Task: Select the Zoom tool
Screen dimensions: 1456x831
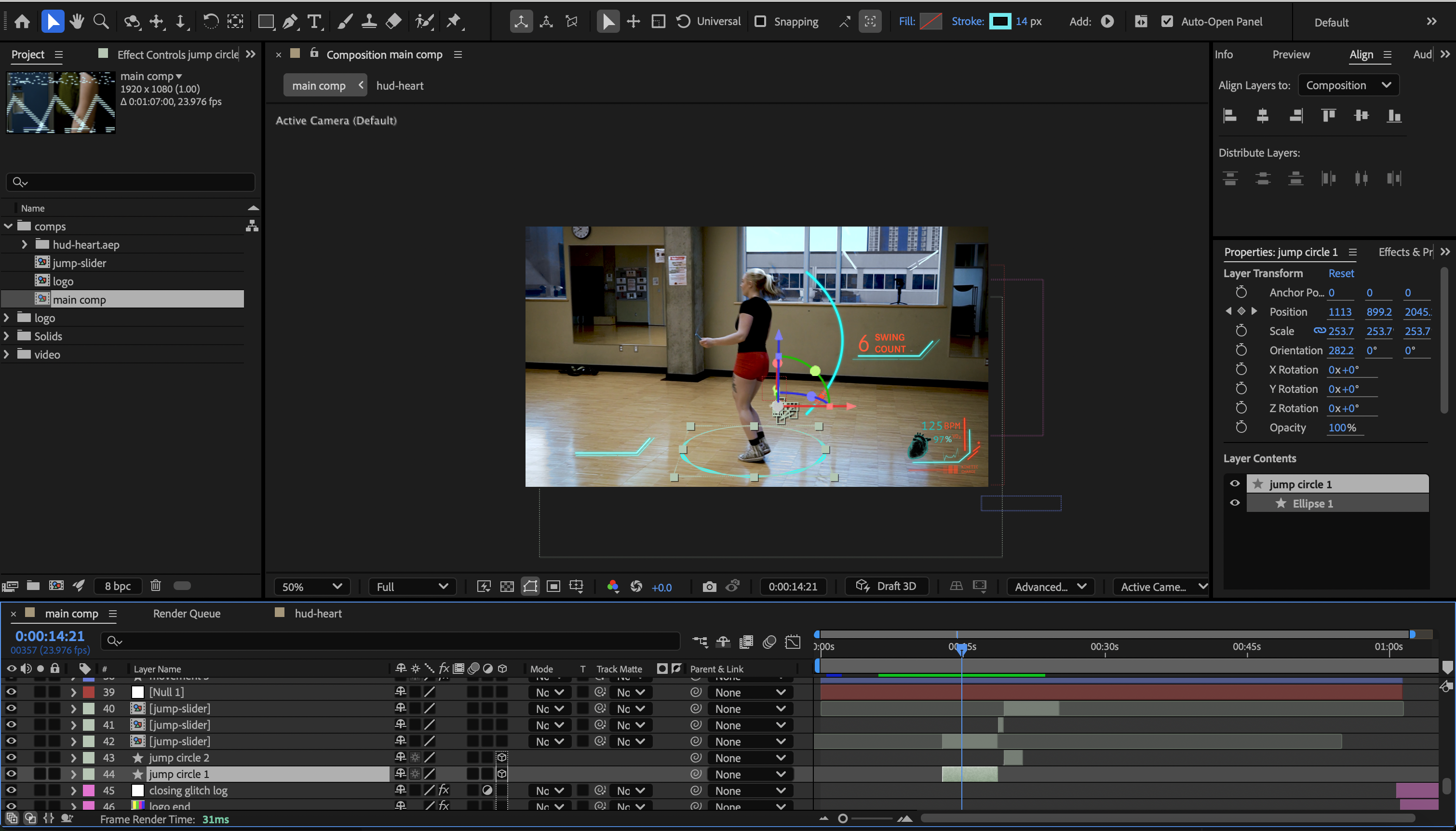Action: pyautogui.click(x=101, y=22)
